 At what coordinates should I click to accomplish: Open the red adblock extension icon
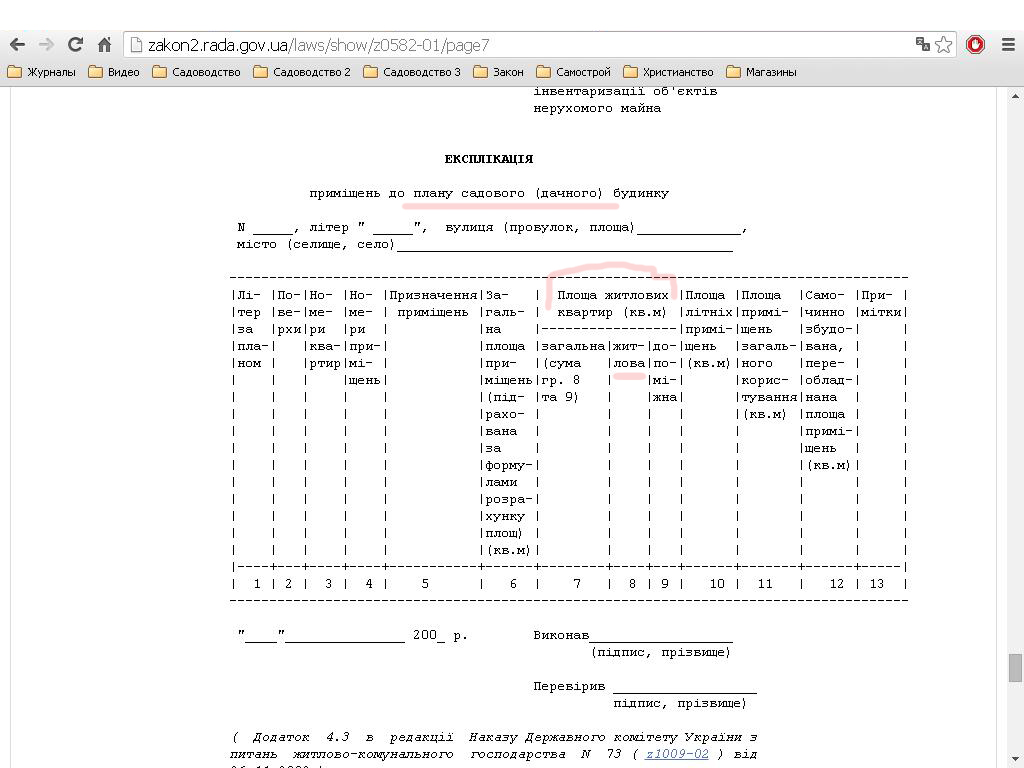(975, 44)
